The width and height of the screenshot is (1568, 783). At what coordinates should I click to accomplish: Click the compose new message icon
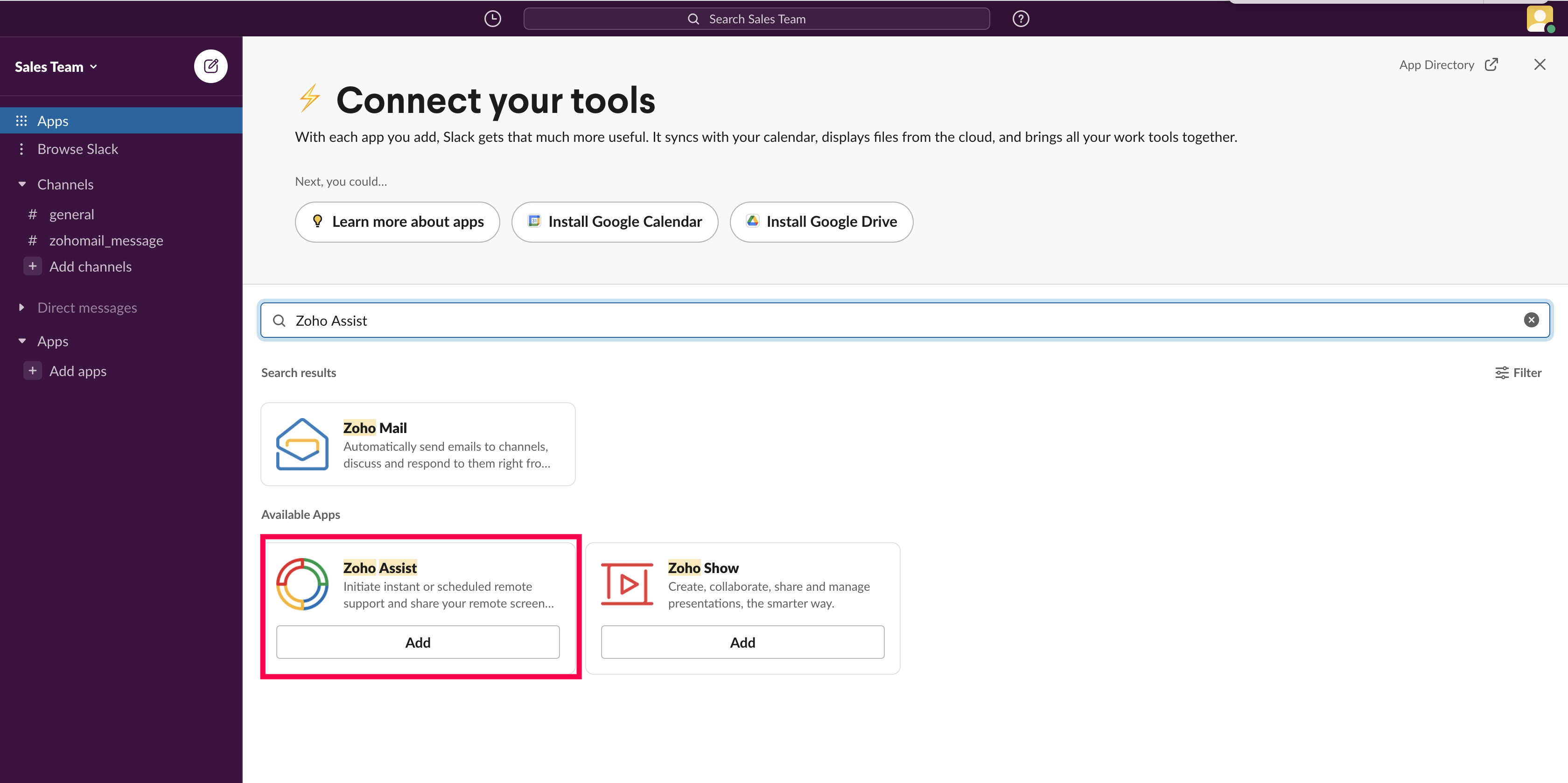[210, 66]
